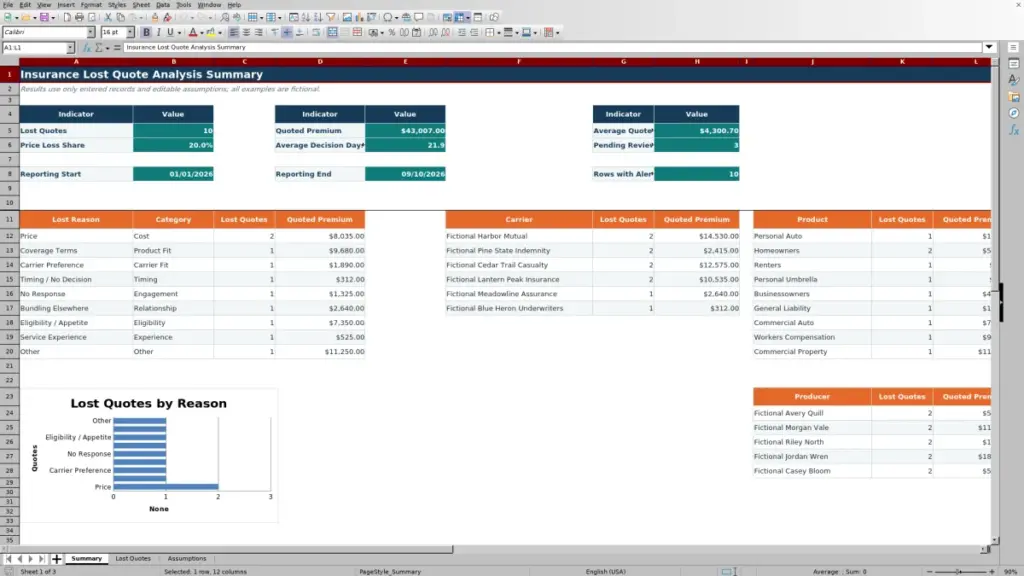Click the Cut scissors icon

tap(108, 18)
